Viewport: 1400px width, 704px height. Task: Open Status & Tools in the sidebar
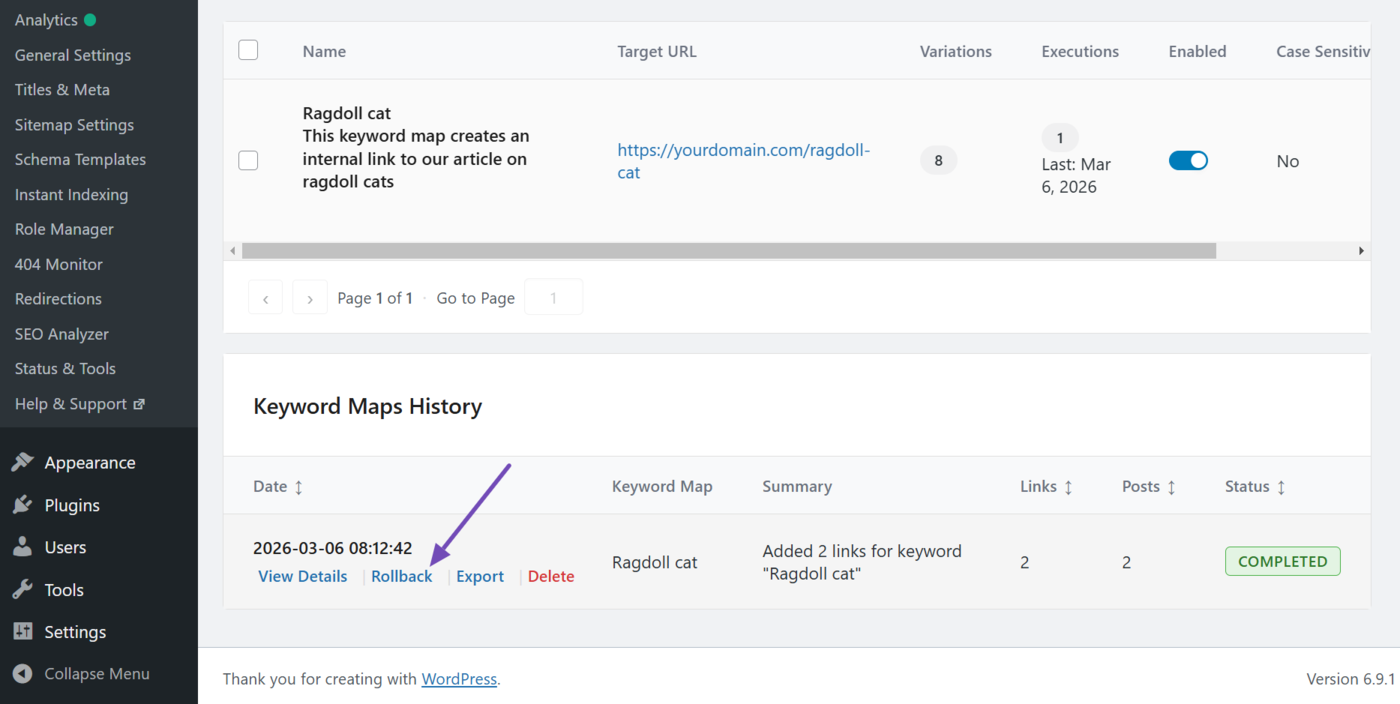tap(65, 368)
